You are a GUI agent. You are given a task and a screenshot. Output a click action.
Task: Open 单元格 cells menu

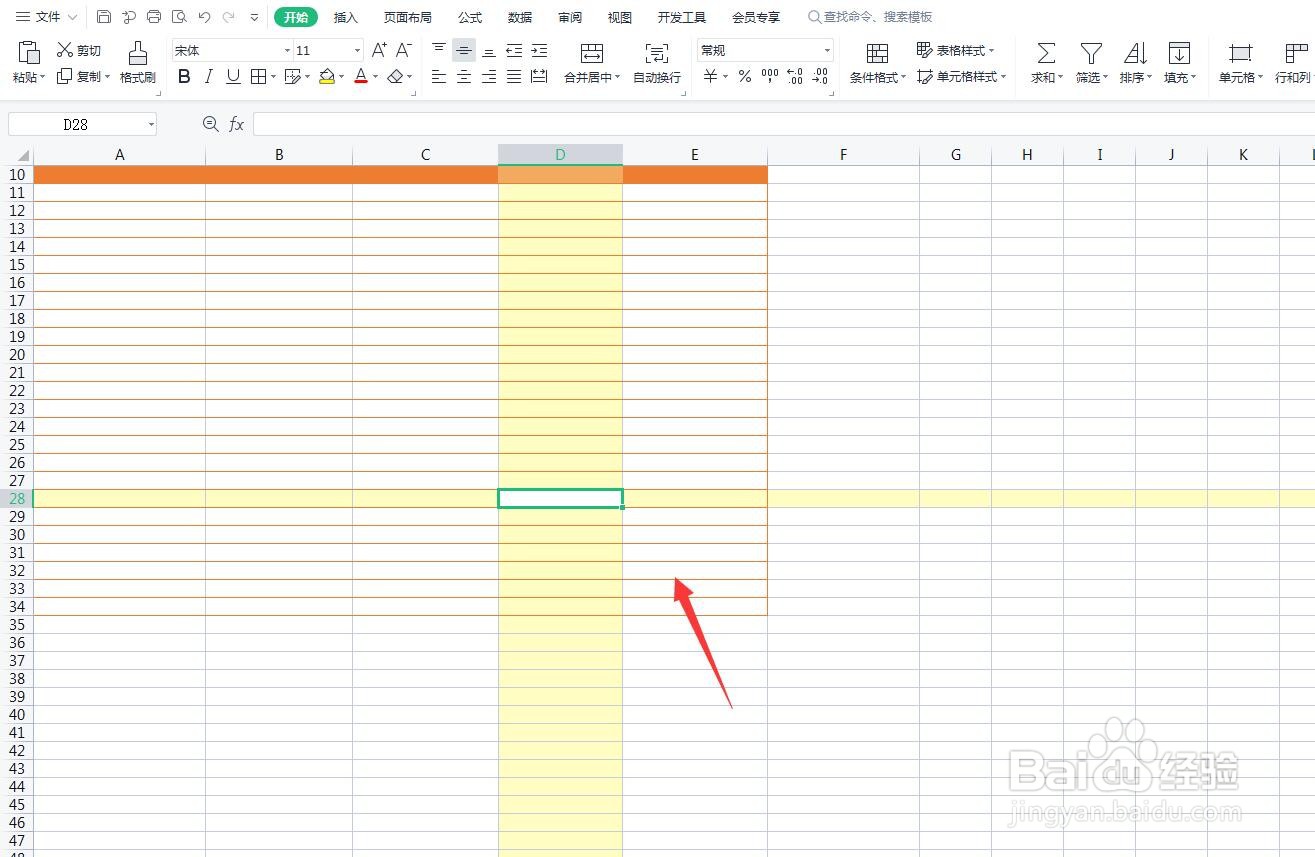tap(1241, 62)
